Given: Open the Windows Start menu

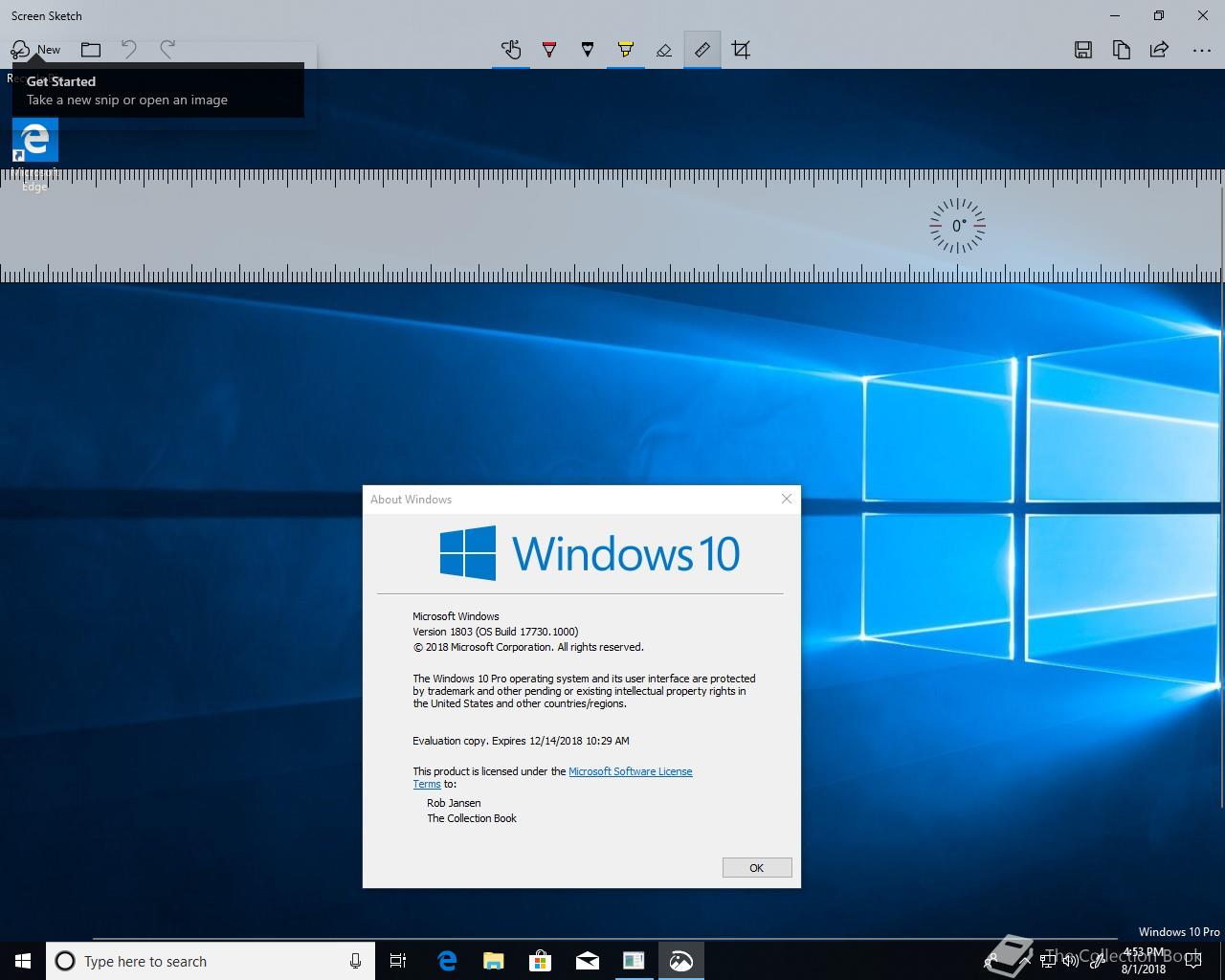Looking at the screenshot, I should tap(23, 961).
